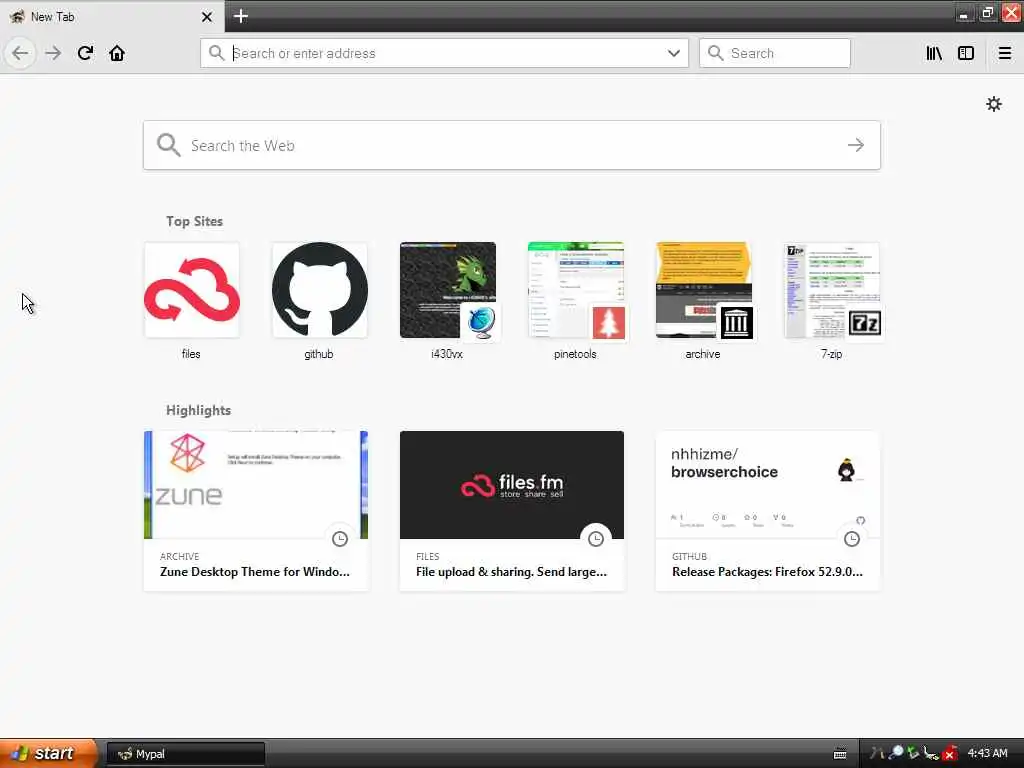This screenshot has height=768, width=1024.
Task: Select the New Tab tab
Action: tap(111, 16)
